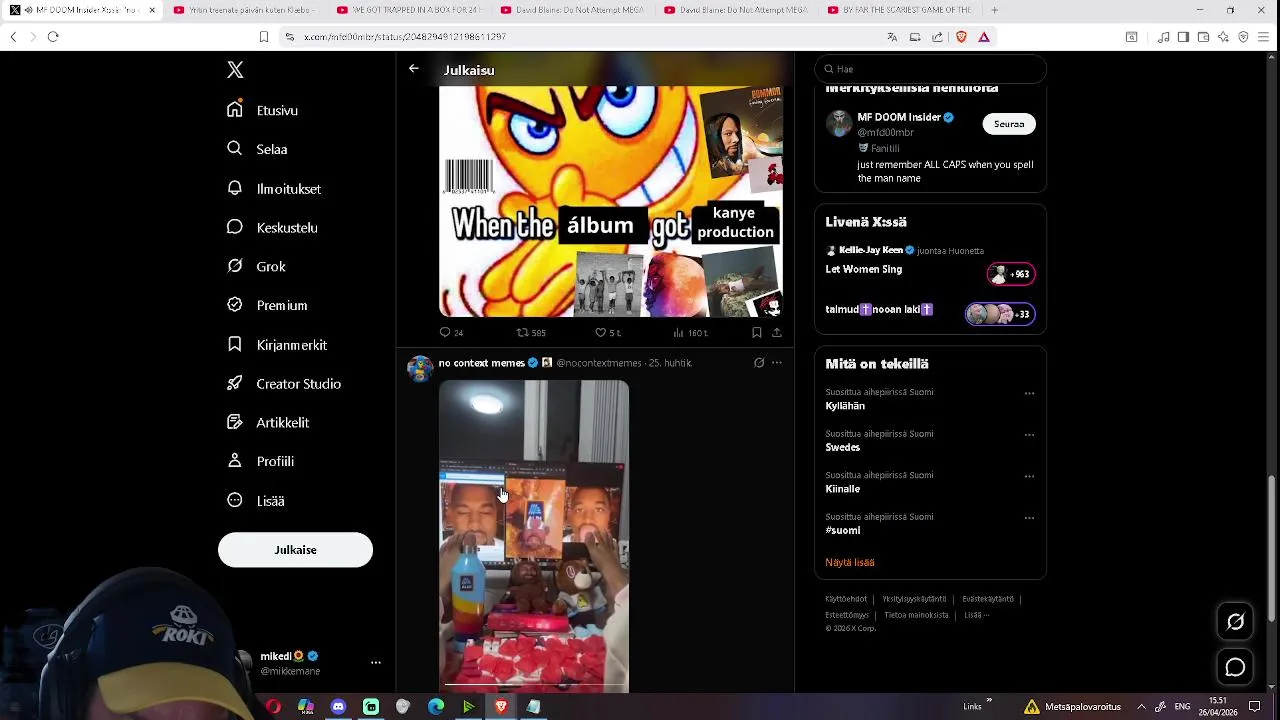1280x720 pixels.
Task: Open account menu dots next to mikedi
Action: click(376, 663)
